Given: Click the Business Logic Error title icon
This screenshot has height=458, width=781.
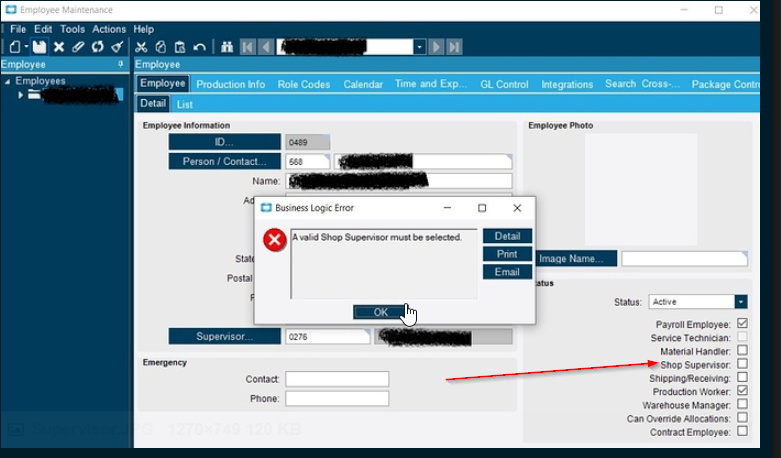Looking at the screenshot, I should 266,208.
